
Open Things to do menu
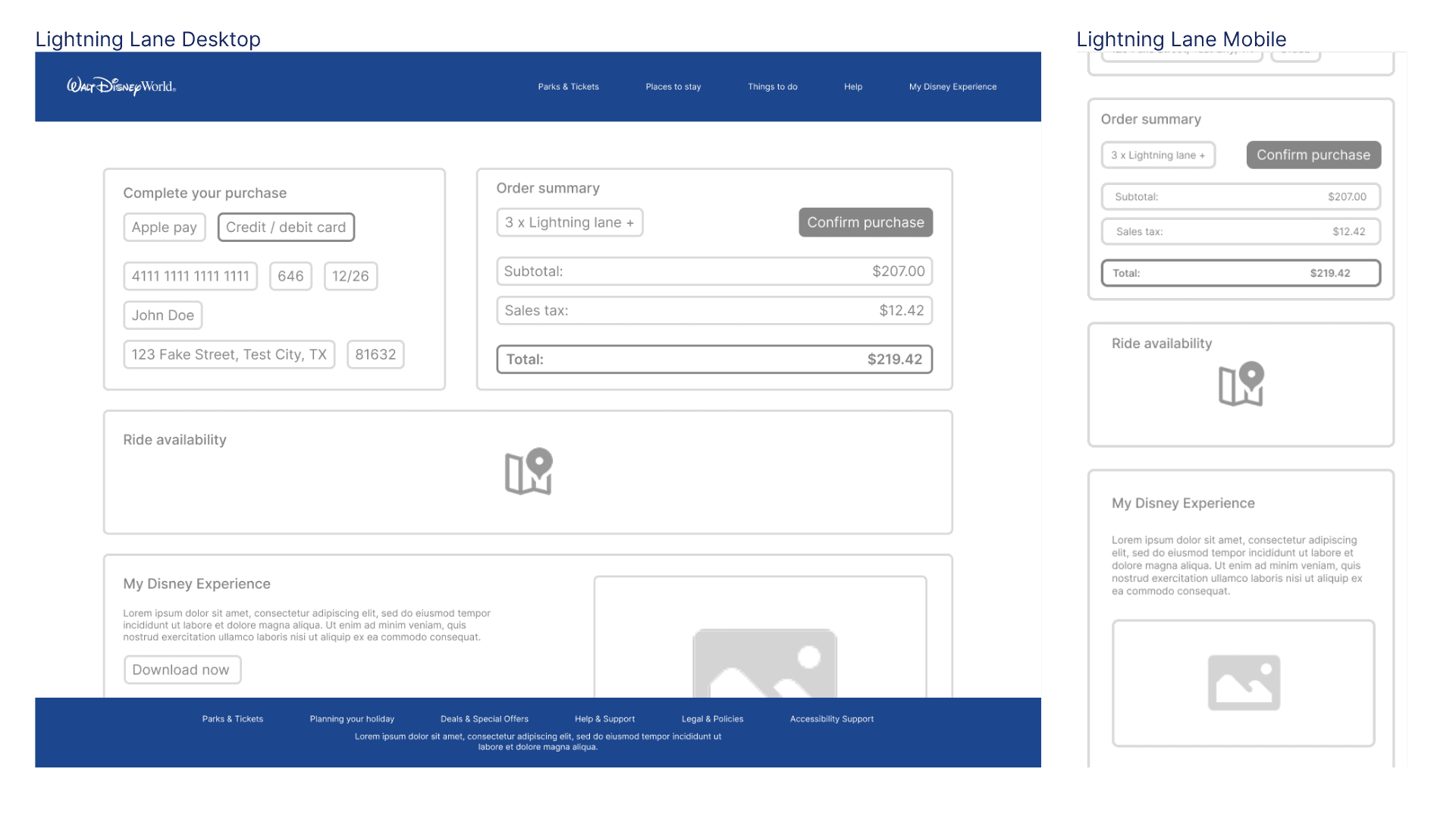click(773, 86)
